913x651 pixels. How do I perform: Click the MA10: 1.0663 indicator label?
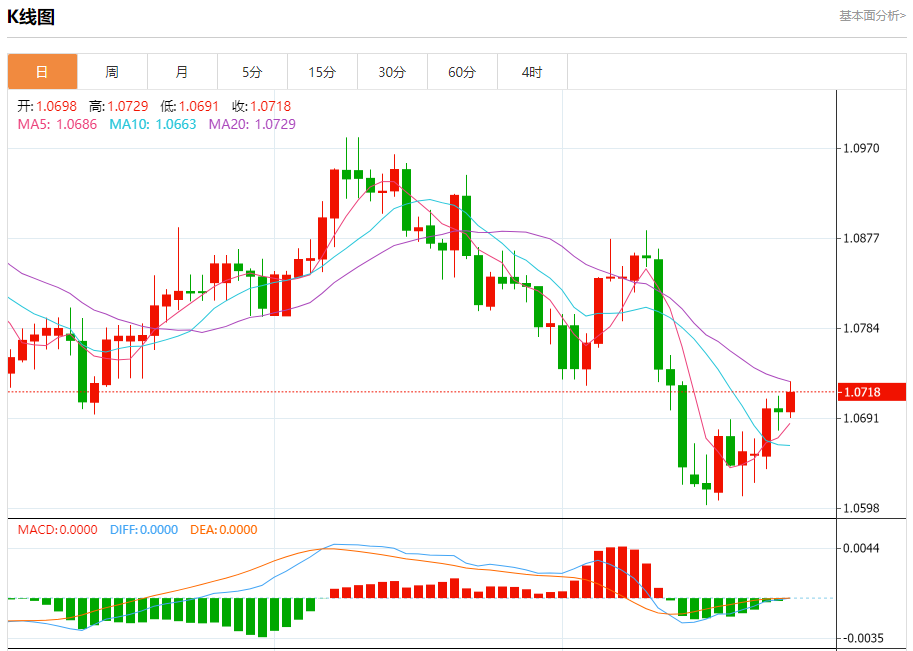pyautogui.click(x=153, y=124)
